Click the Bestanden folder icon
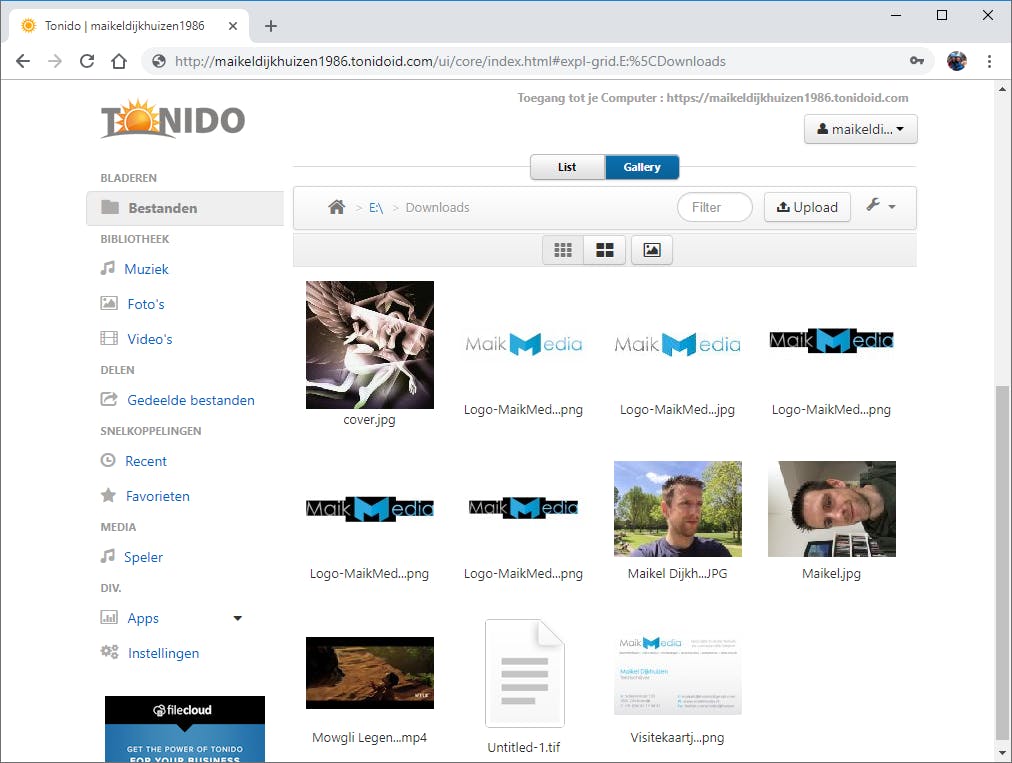The height and width of the screenshot is (763, 1012). (110, 207)
